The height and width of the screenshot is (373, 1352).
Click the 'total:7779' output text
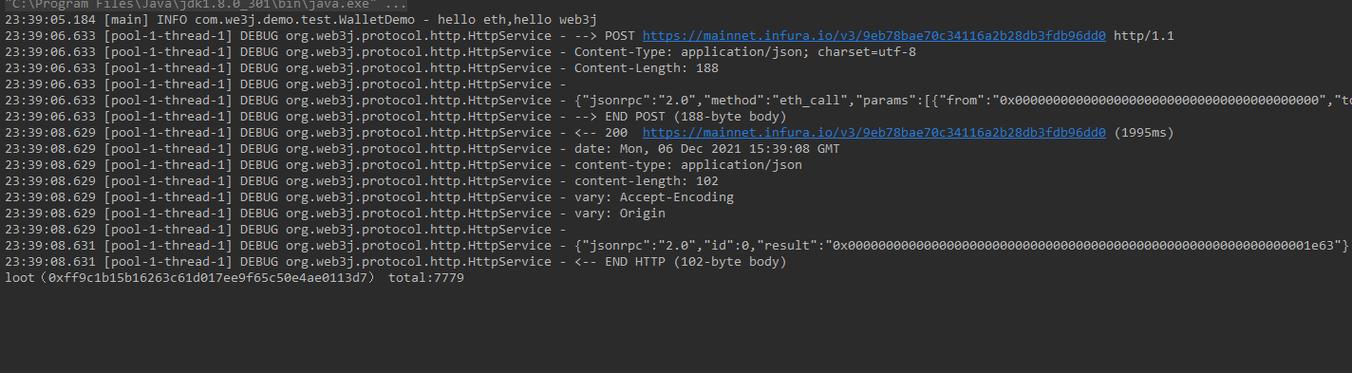[x=426, y=278]
